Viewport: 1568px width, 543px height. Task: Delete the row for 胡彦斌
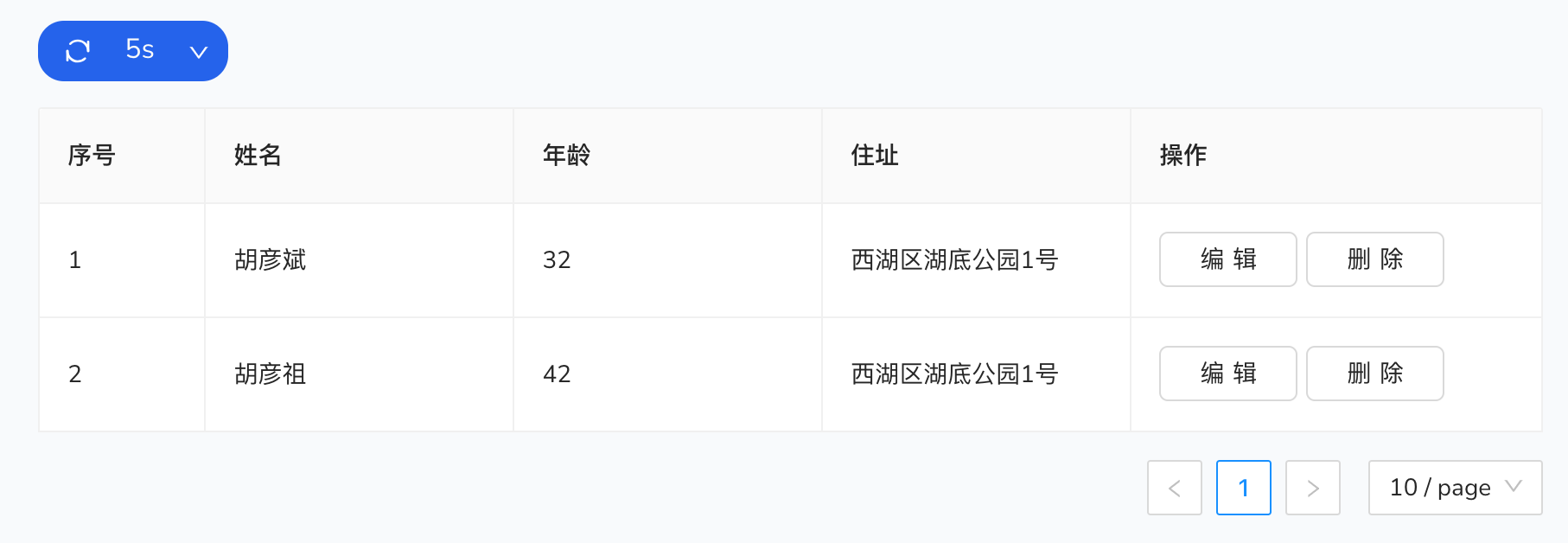pos(1374,259)
